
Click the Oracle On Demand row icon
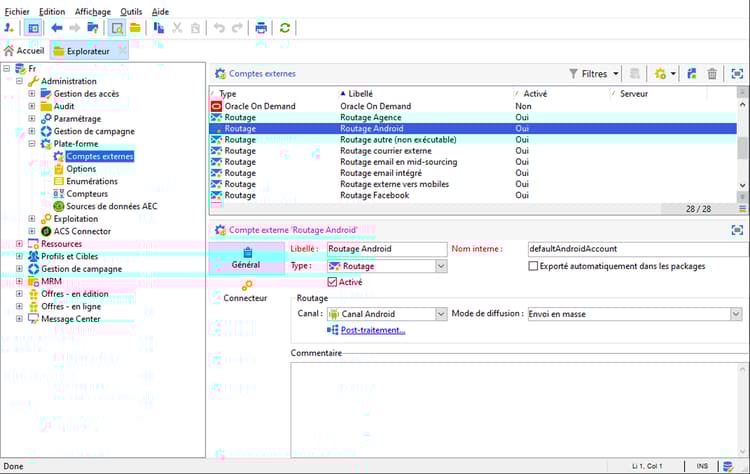[x=216, y=106]
